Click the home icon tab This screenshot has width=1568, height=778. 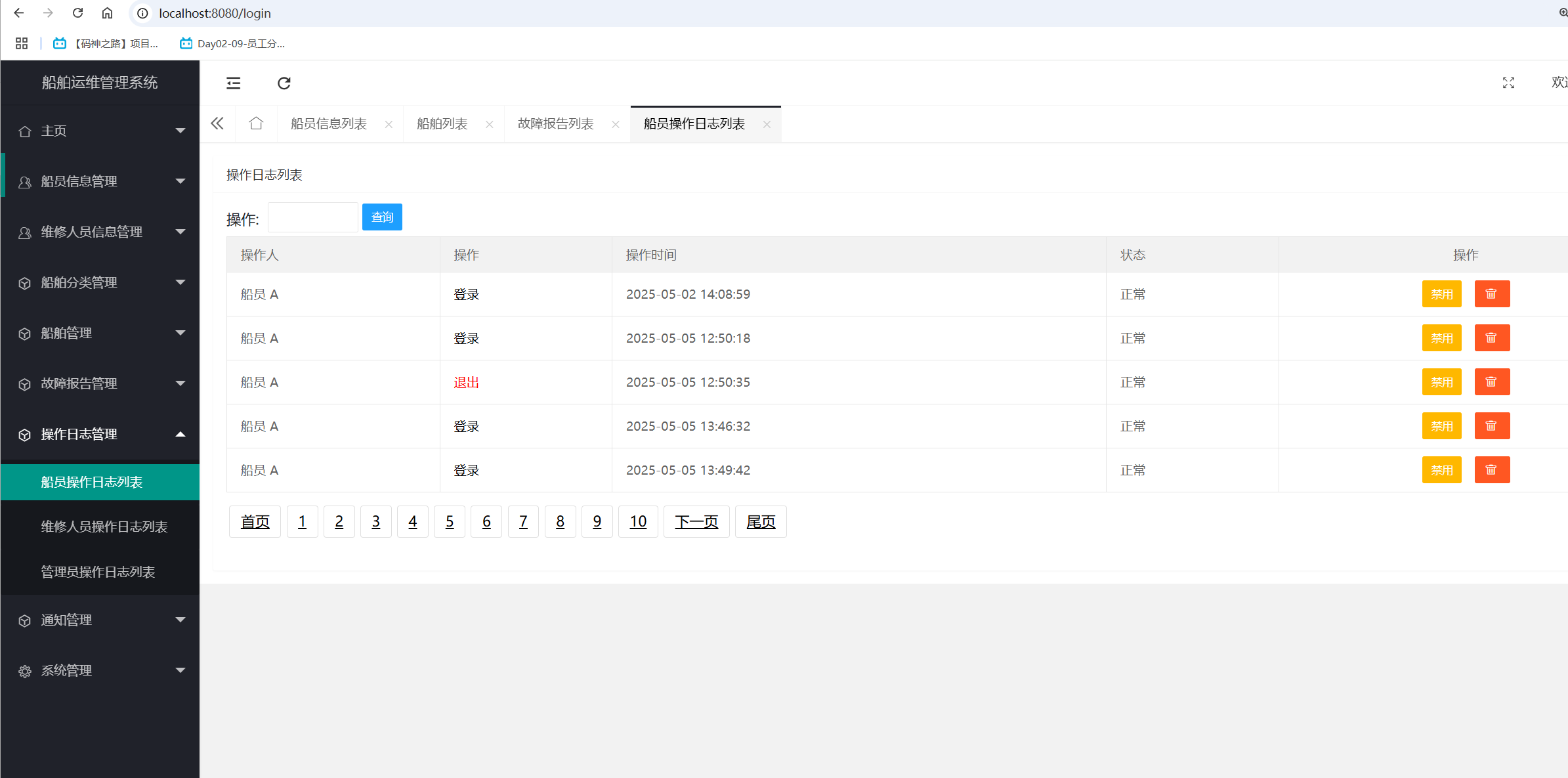[256, 123]
